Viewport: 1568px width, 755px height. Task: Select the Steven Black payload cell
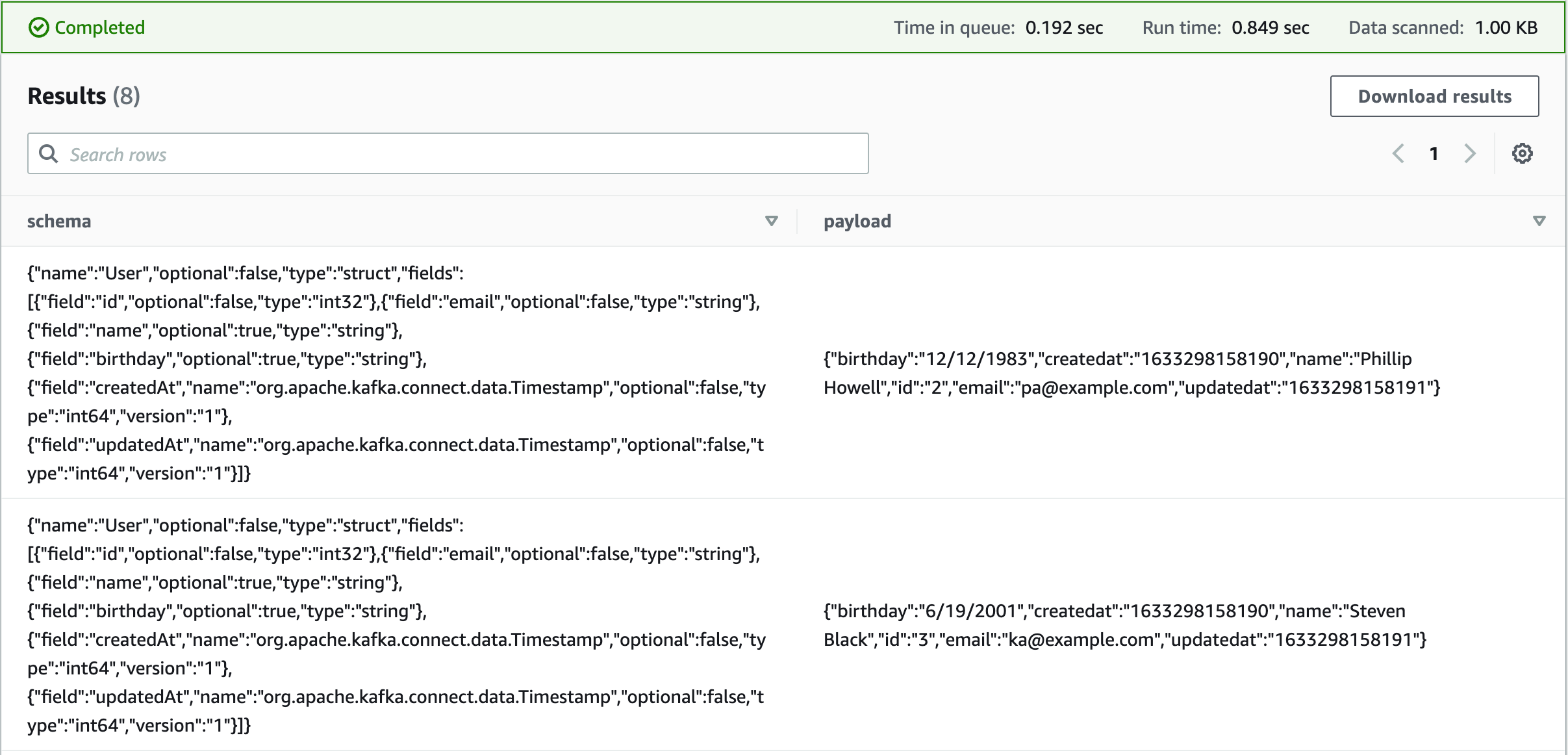[1124, 625]
